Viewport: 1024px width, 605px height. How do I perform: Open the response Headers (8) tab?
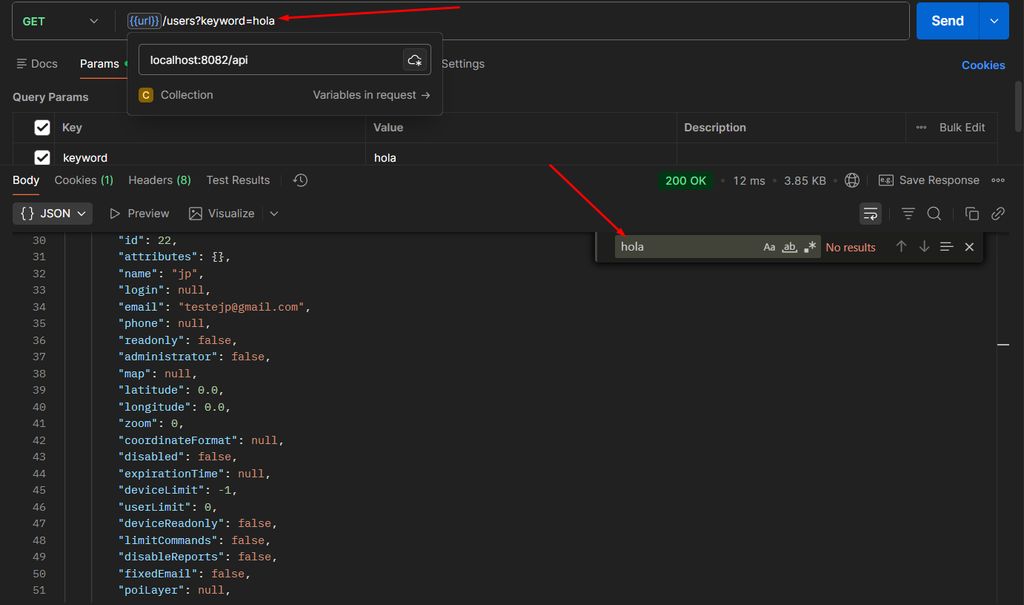(x=159, y=180)
